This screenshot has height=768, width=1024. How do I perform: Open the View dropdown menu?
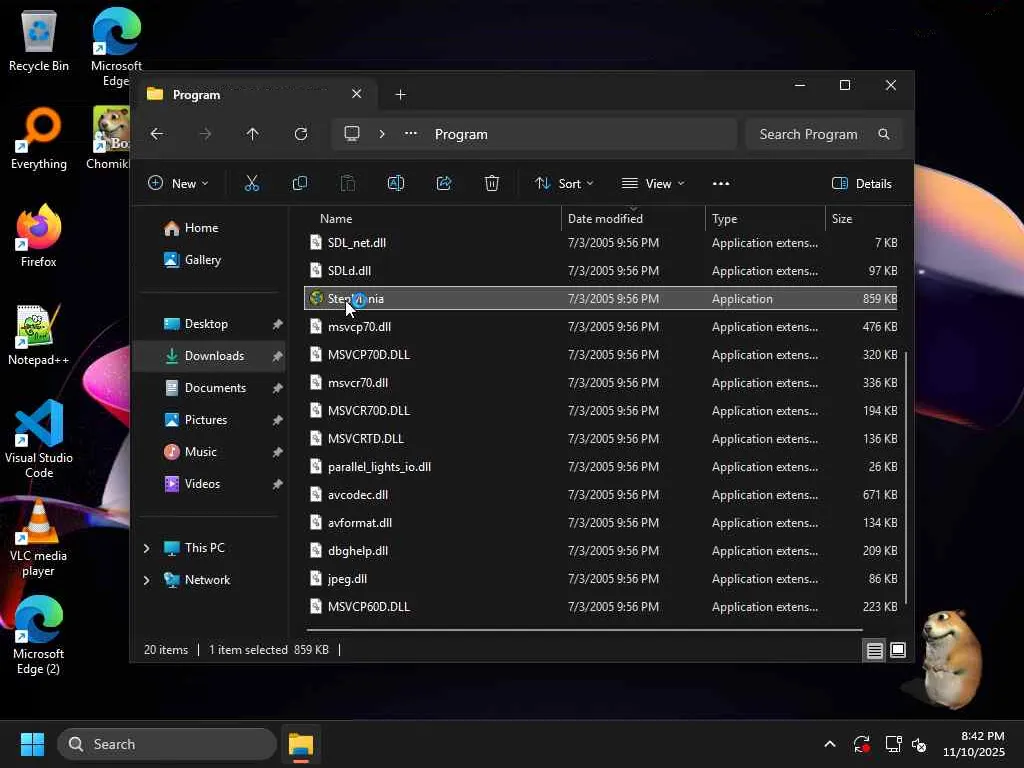[653, 183]
